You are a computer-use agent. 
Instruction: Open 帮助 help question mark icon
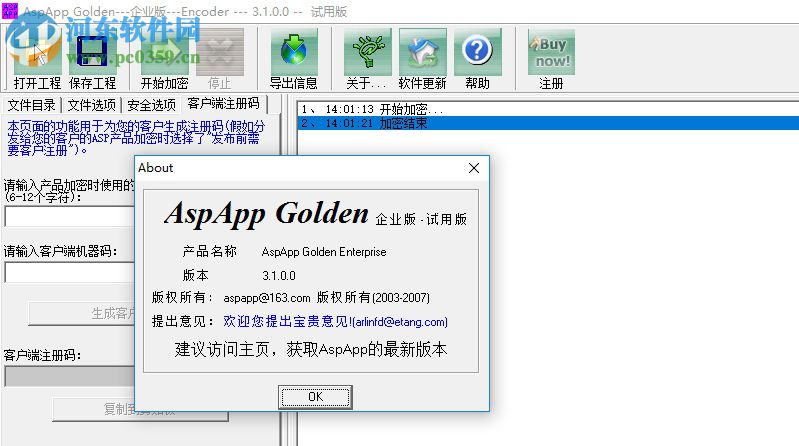coord(477,53)
